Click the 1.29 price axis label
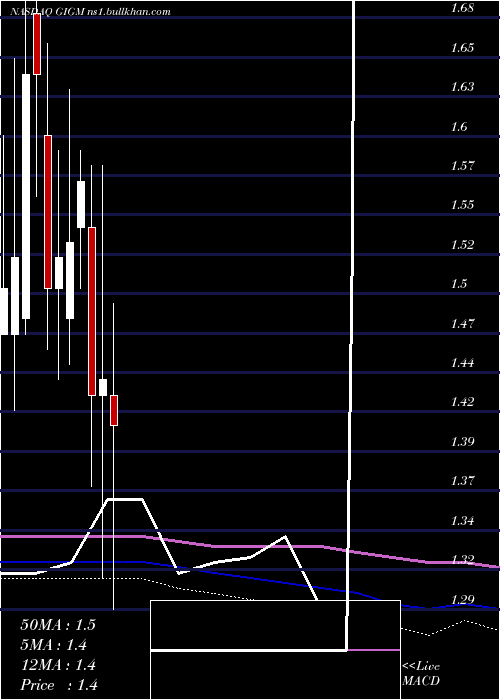 [462, 600]
